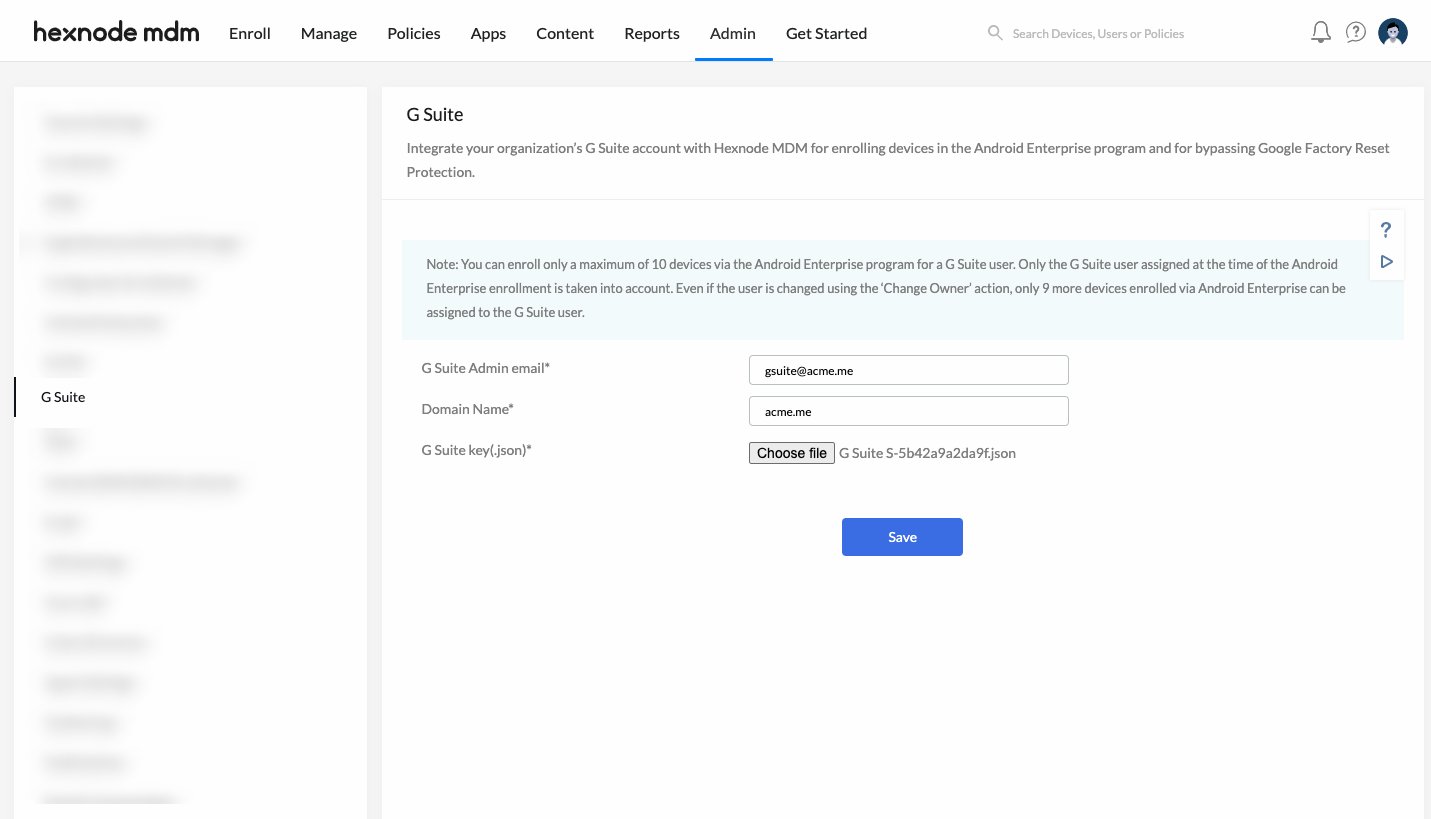1431x819 pixels.
Task: Open the help question mark icon in header
Action: click(x=1355, y=33)
